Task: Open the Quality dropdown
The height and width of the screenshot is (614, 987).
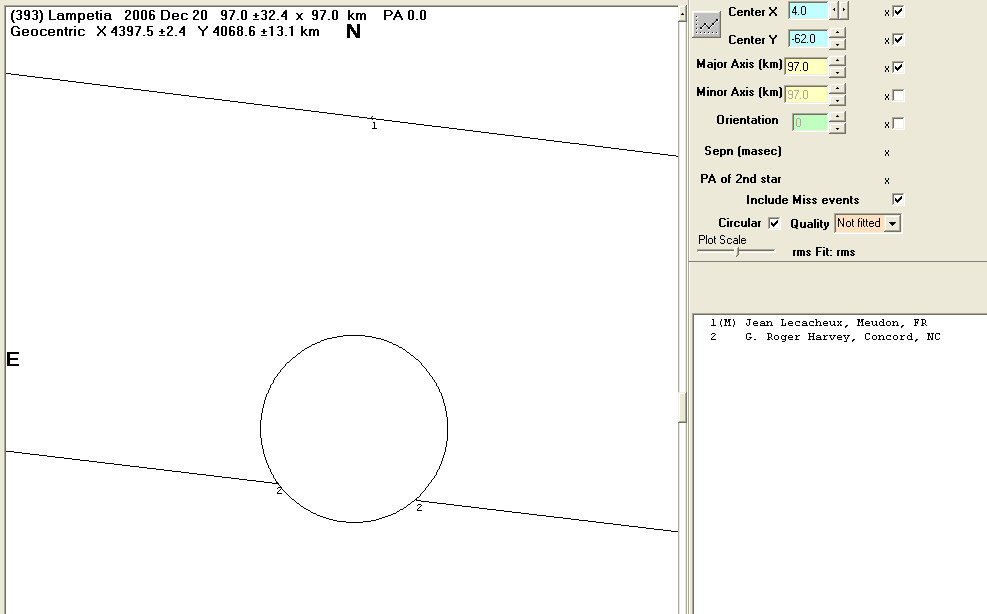Action: tap(892, 223)
